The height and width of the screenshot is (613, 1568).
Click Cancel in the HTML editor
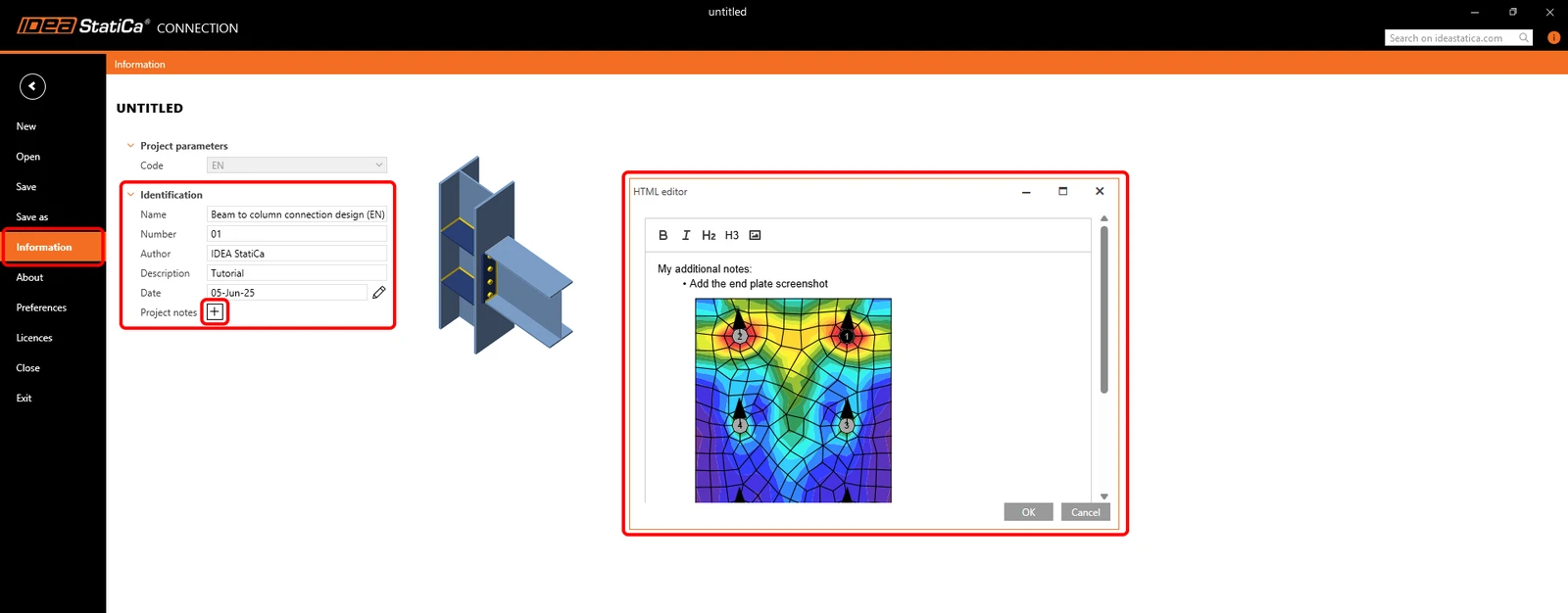(1086, 512)
